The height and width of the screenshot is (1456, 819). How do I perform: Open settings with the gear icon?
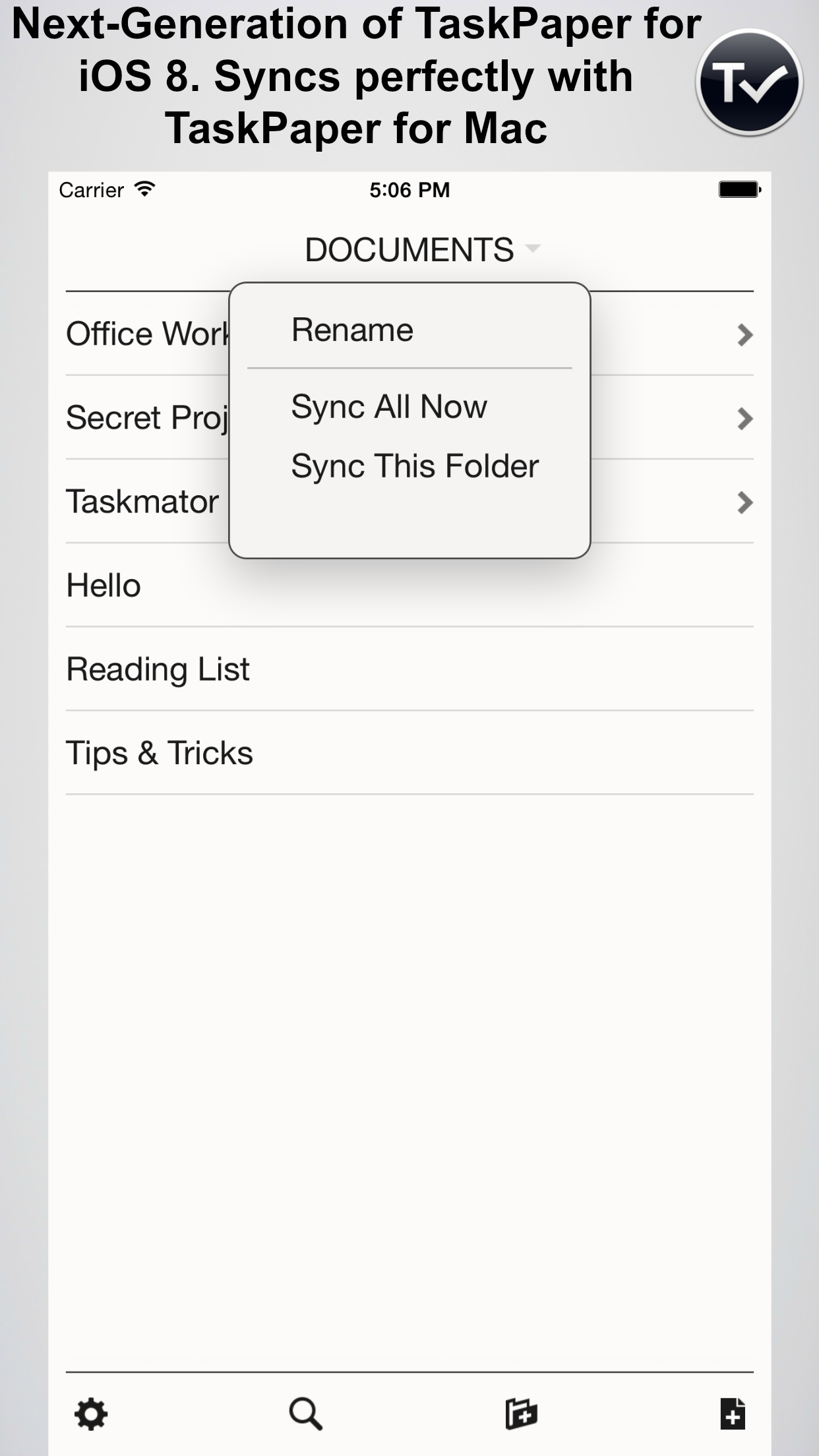point(91,1414)
